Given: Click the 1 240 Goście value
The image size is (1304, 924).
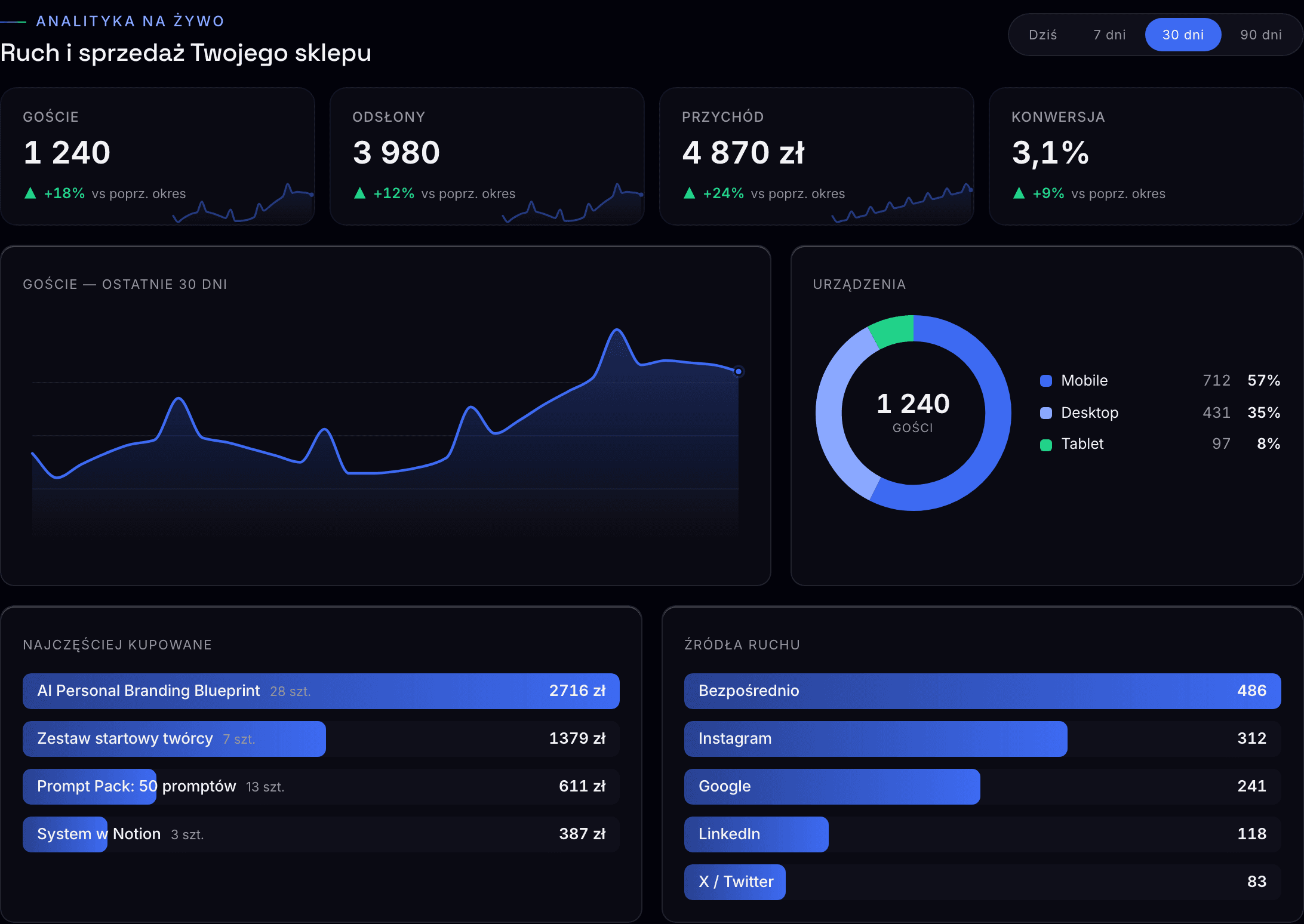Looking at the screenshot, I should (x=67, y=153).
